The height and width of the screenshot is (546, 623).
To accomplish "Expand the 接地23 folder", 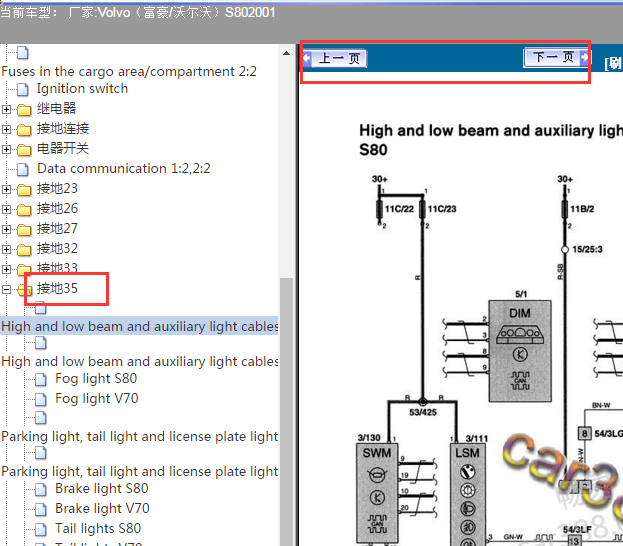I will 6,189.
